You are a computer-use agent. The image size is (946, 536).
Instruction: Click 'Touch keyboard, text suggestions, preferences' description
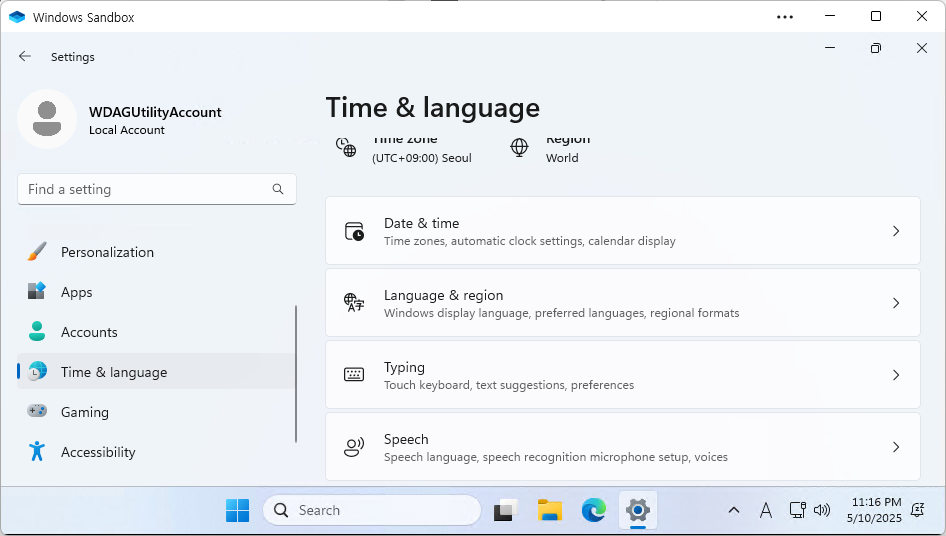[x=509, y=385]
